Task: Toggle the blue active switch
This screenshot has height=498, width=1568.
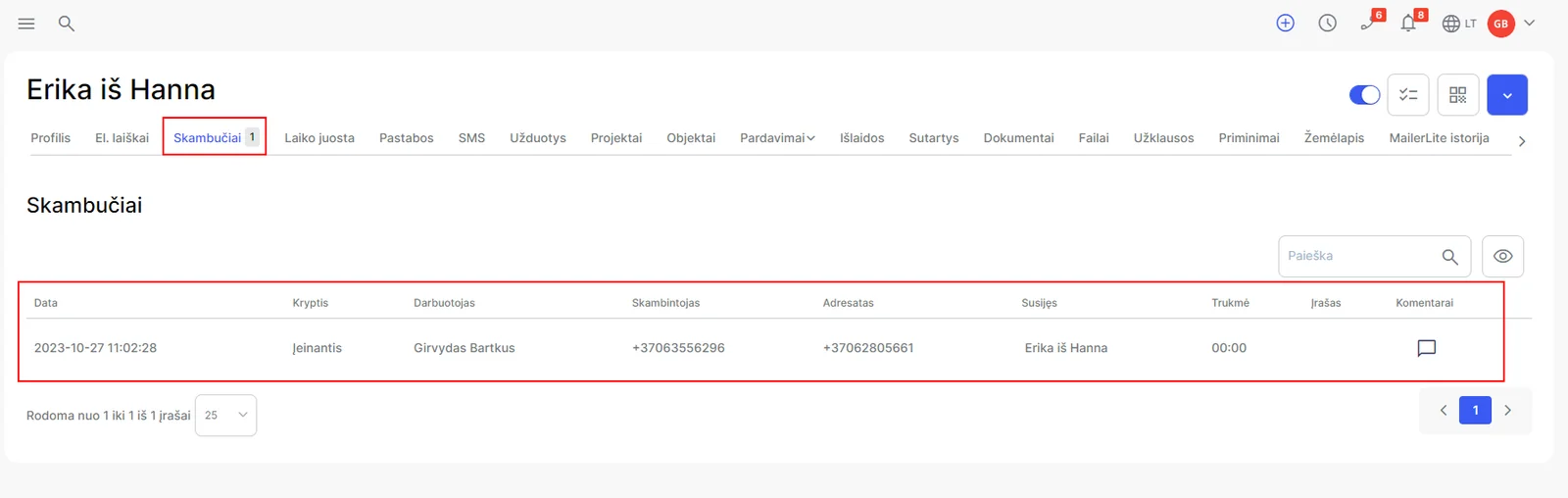Action: pyautogui.click(x=1365, y=95)
